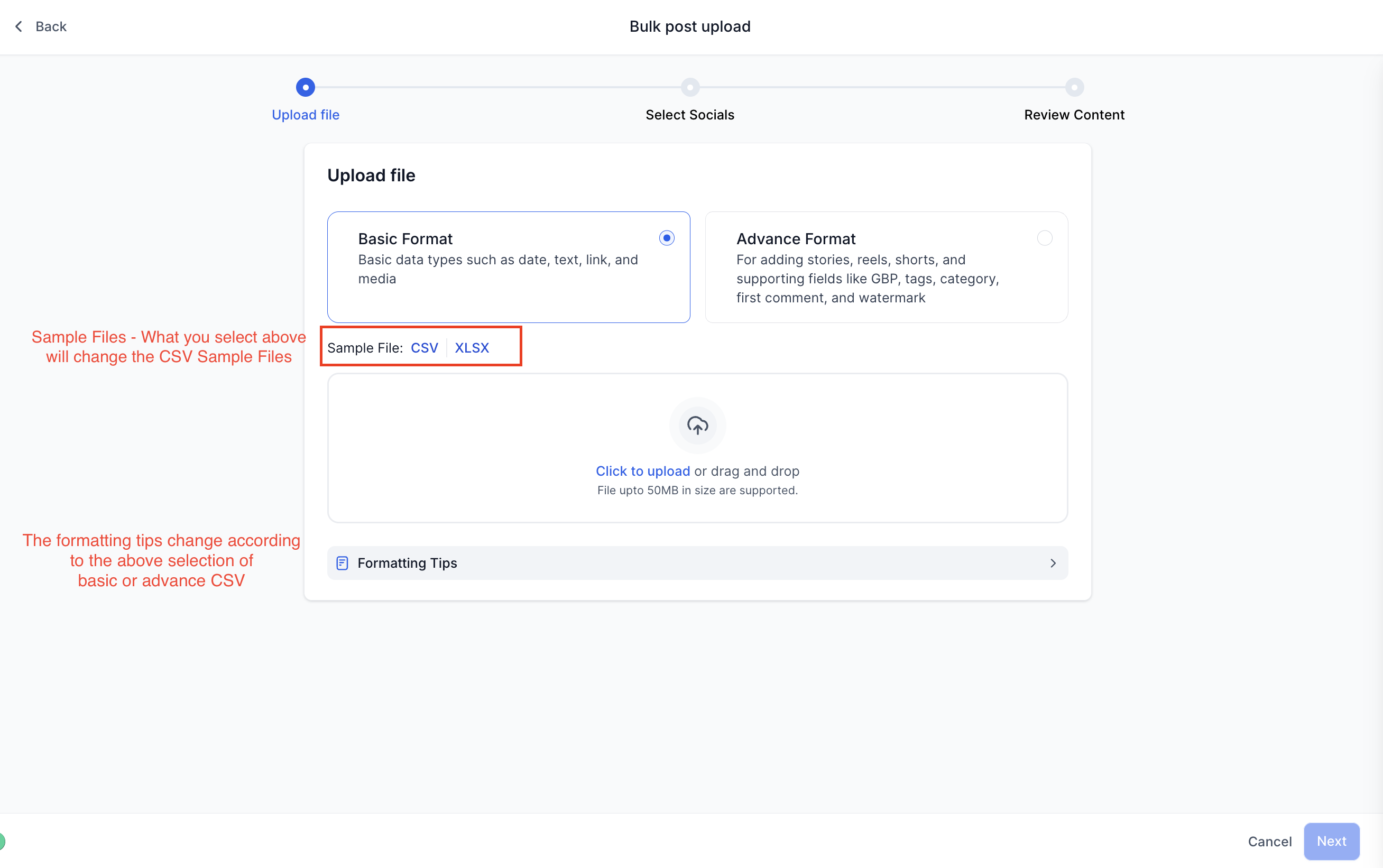Choose the Advance Format card
1383x868 pixels.
(886, 267)
